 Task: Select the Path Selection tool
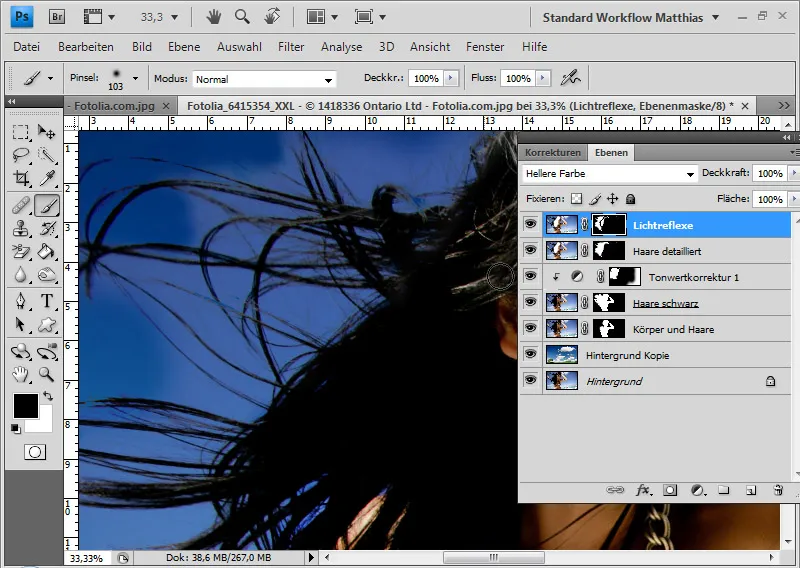[x=20, y=325]
